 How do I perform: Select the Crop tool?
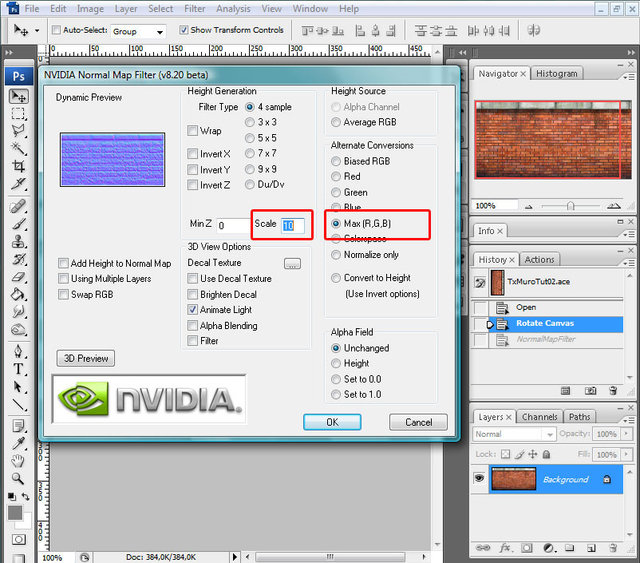tap(18, 165)
